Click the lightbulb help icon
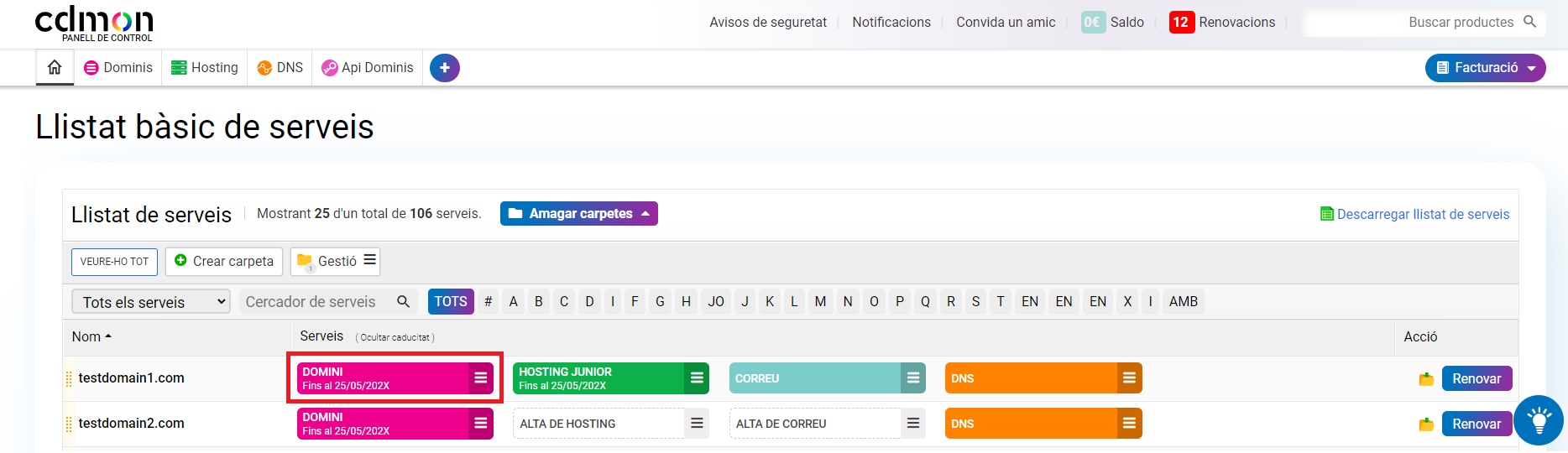Viewport: 1568px width, 453px height. click(x=1539, y=419)
